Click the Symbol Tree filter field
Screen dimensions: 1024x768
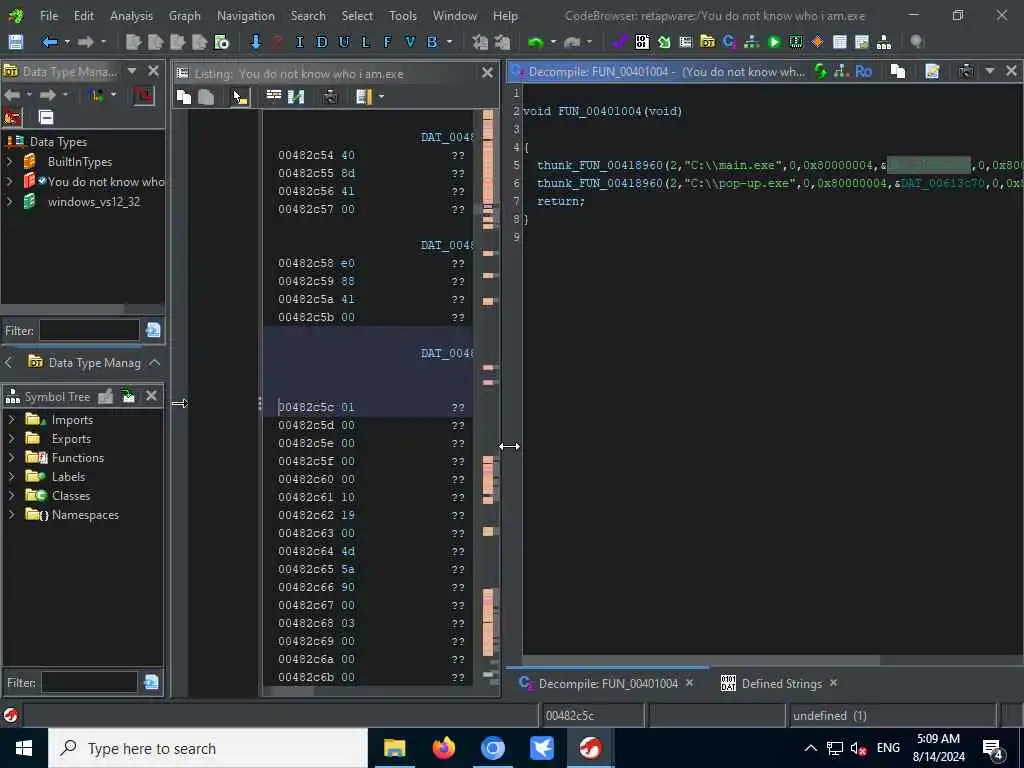[90, 682]
